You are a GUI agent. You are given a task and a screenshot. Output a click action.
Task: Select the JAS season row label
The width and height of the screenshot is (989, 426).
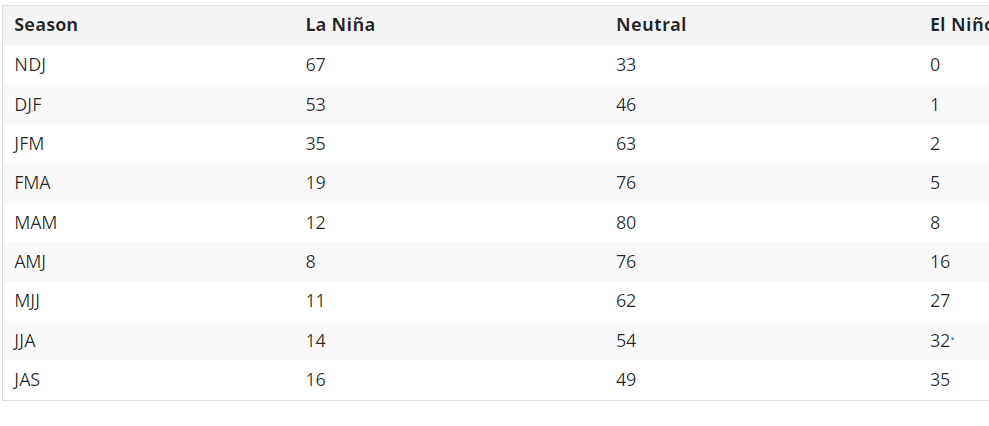29,380
